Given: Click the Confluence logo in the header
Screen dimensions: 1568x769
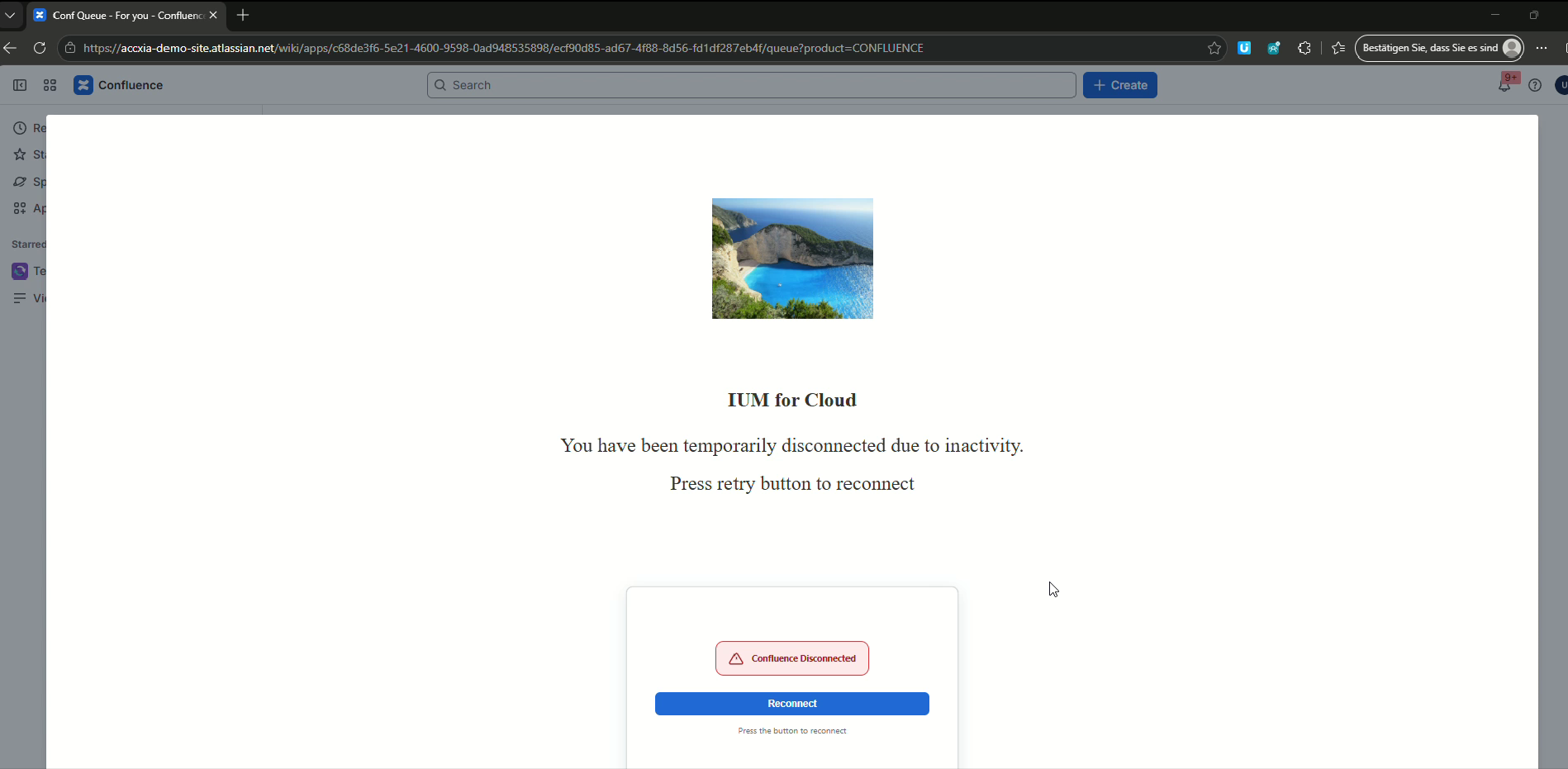Looking at the screenshot, I should tap(118, 85).
